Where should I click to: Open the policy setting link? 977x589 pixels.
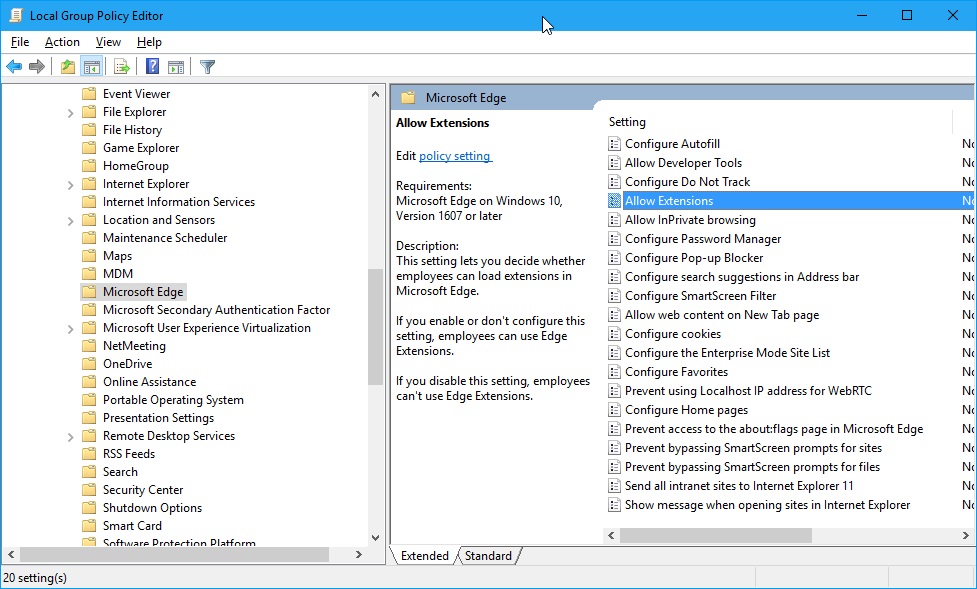tap(455, 156)
